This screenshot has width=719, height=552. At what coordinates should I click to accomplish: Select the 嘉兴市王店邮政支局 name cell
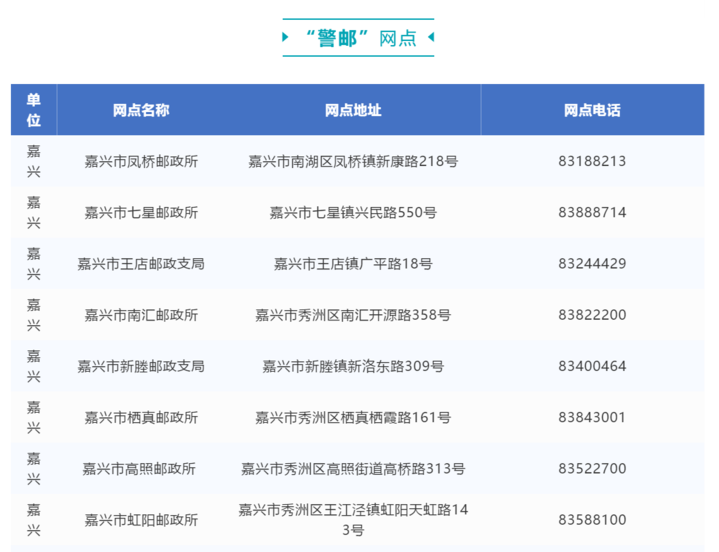(x=141, y=264)
